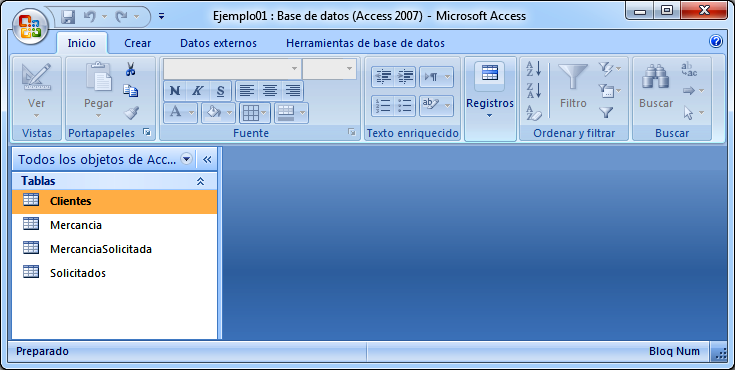Open the Portapapeles dialog launcher

coord(147,133)
